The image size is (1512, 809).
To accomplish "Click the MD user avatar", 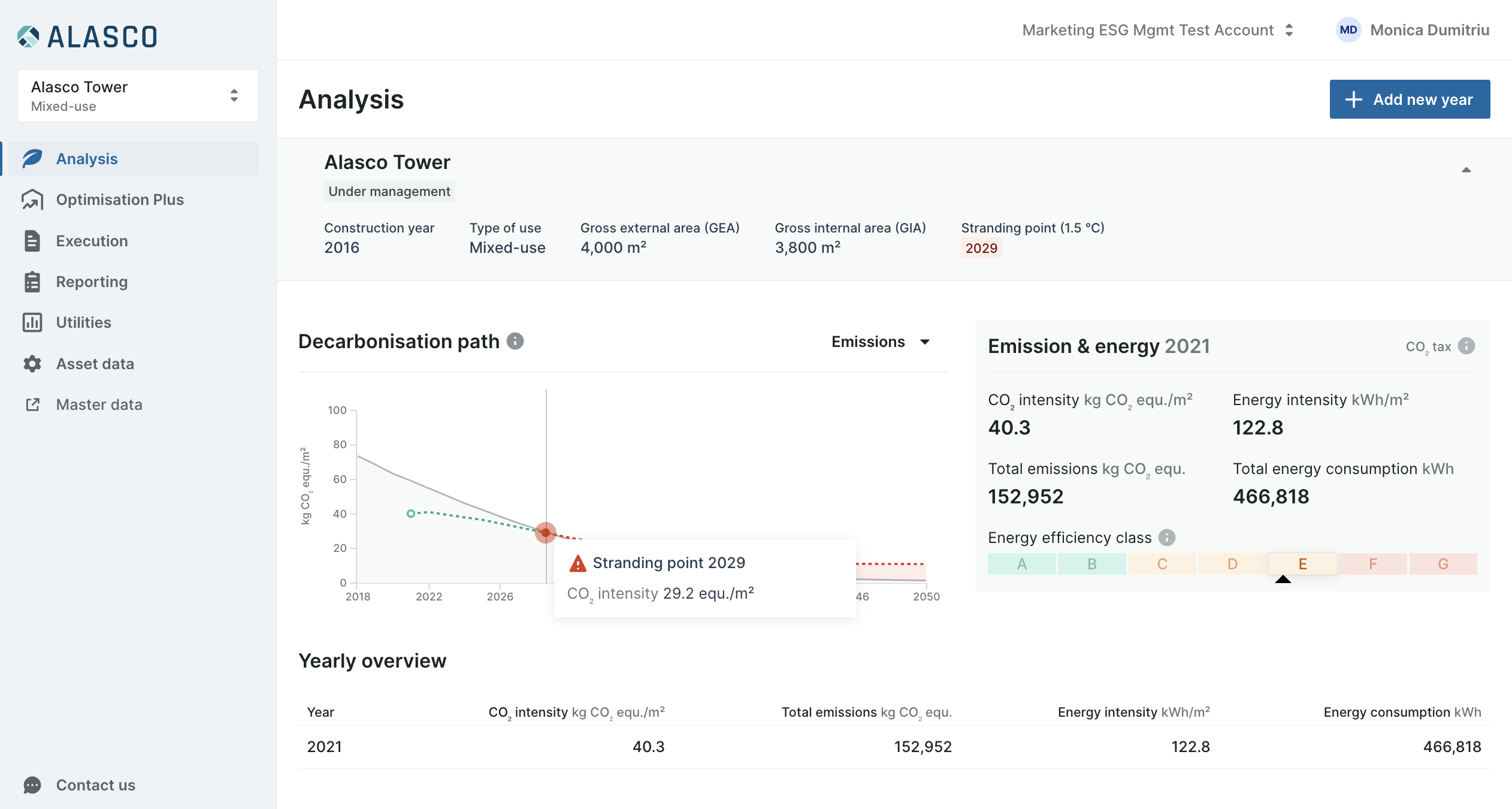I will tap(1348, 30).
